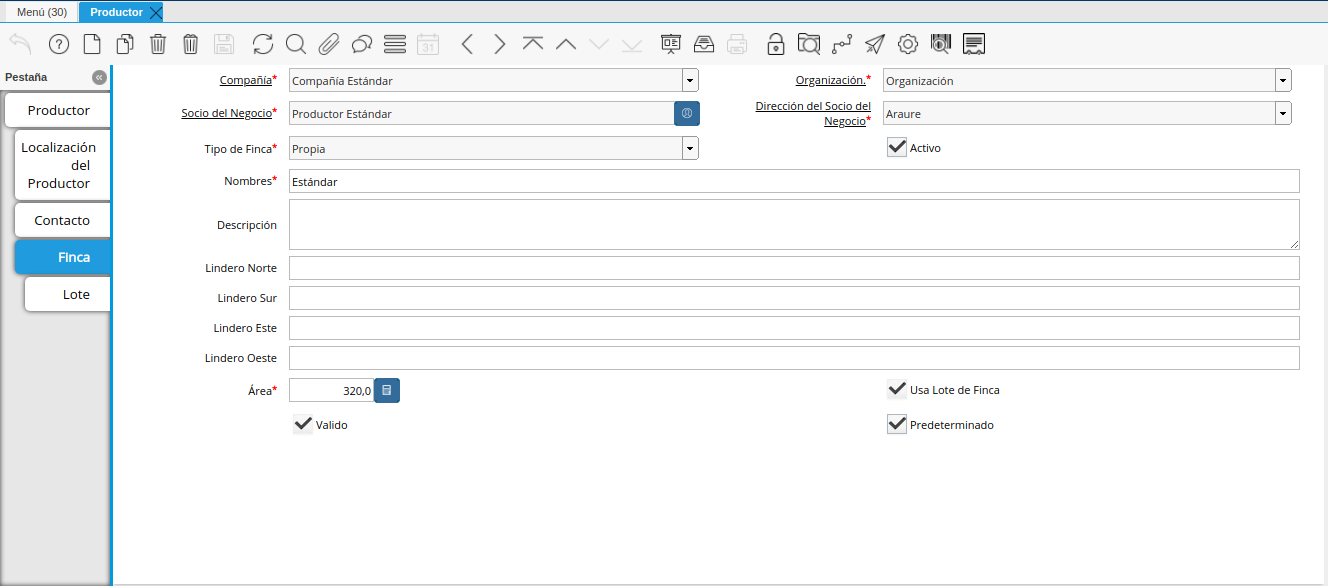Viewport: 1328px width, 587px height.
Task: Open the business partner lookup button
Action: pos(687,114)
